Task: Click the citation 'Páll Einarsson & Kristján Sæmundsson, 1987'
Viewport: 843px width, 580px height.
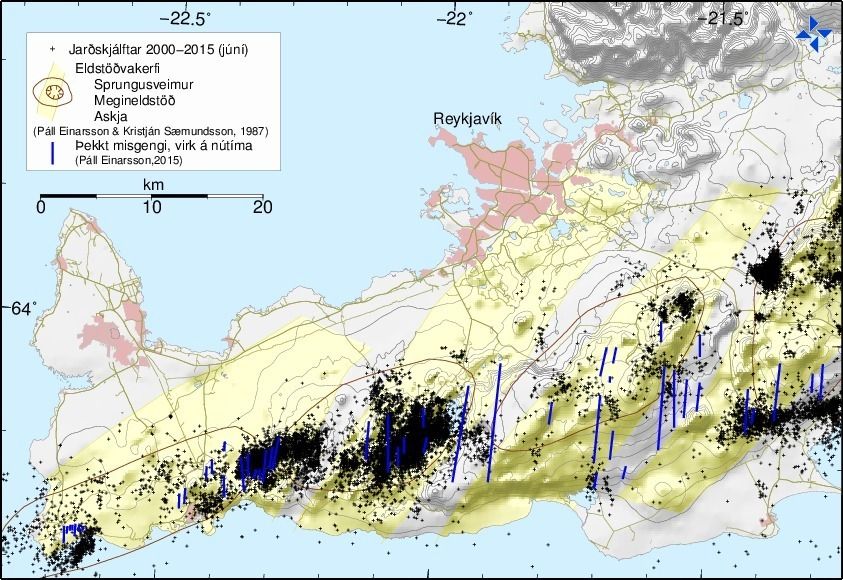Action: 151,131
